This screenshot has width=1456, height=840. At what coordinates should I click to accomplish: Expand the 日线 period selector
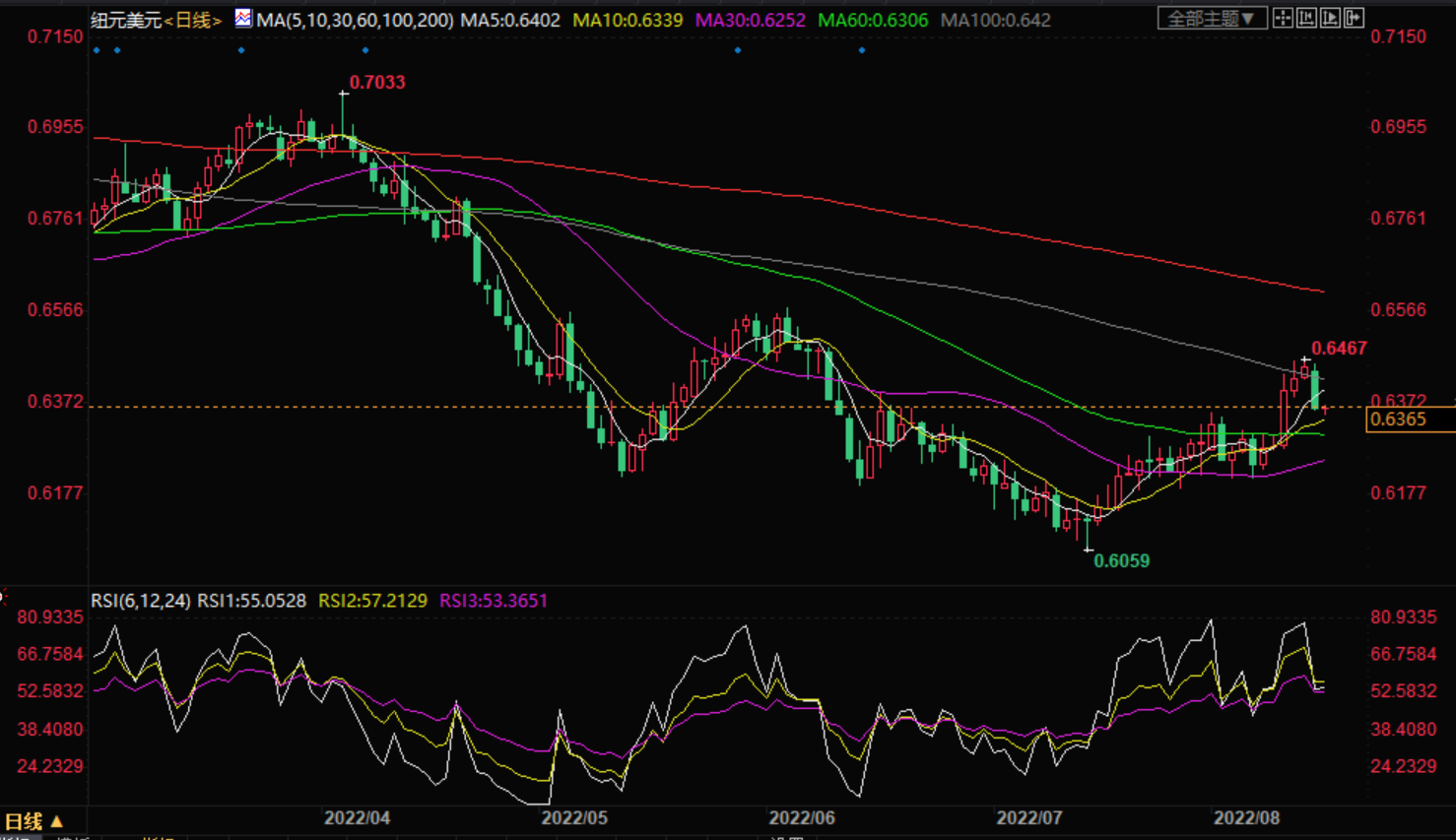[x=34, y=821]
